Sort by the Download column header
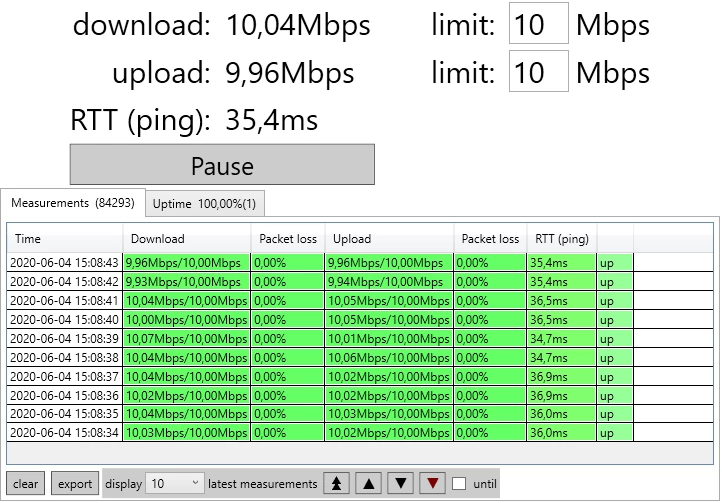The height and width of the screenshot is (503, 722). [187, 239]
